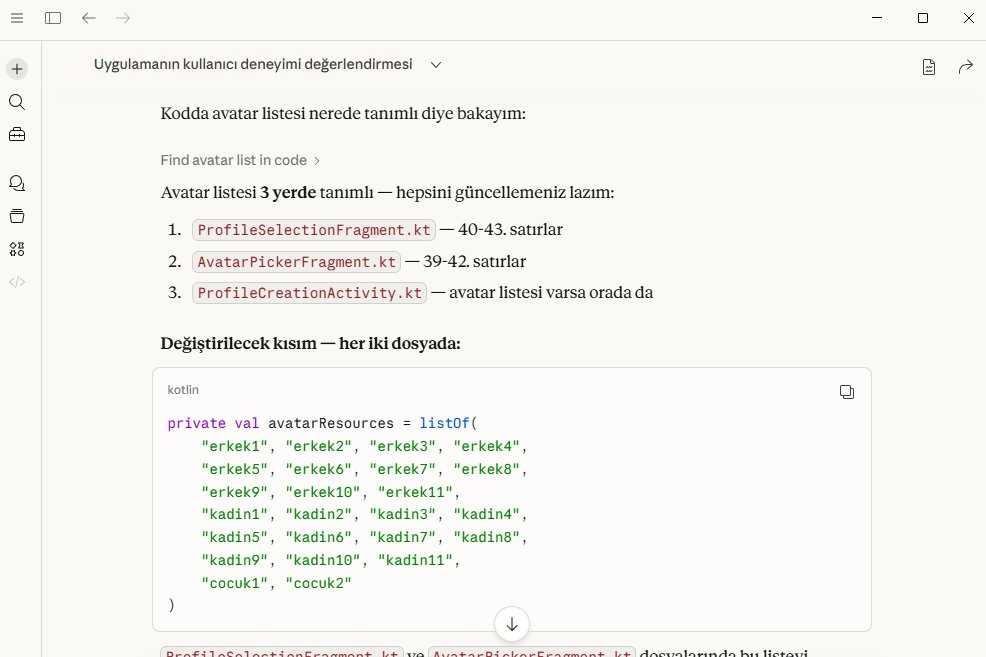This screenshot has width=986, height=657.
Task: Click the "erkek8" string in code
Action: (x=487, y=469)
